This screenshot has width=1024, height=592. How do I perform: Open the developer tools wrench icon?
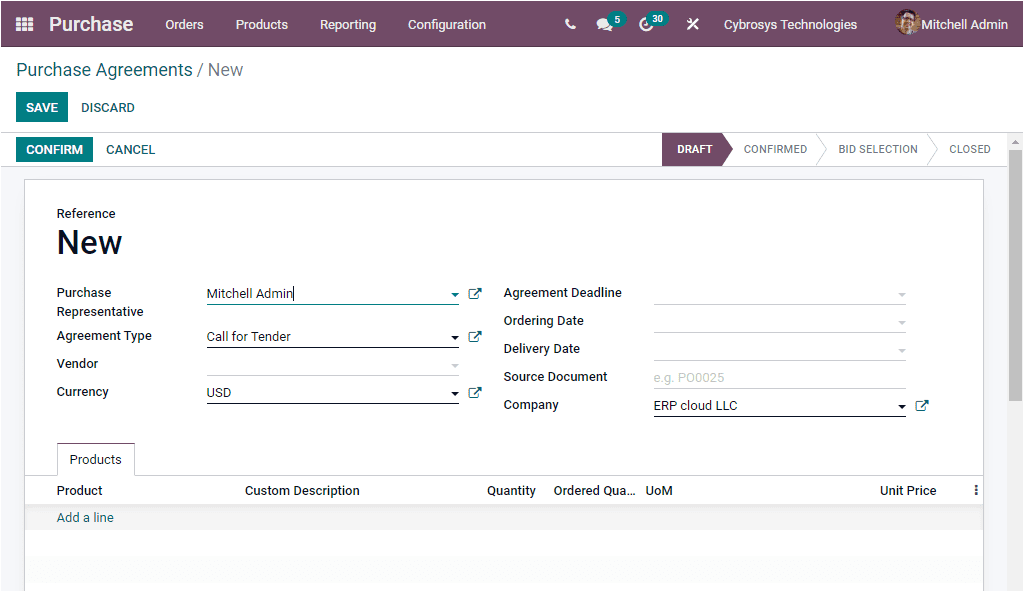tap(693, 24)
